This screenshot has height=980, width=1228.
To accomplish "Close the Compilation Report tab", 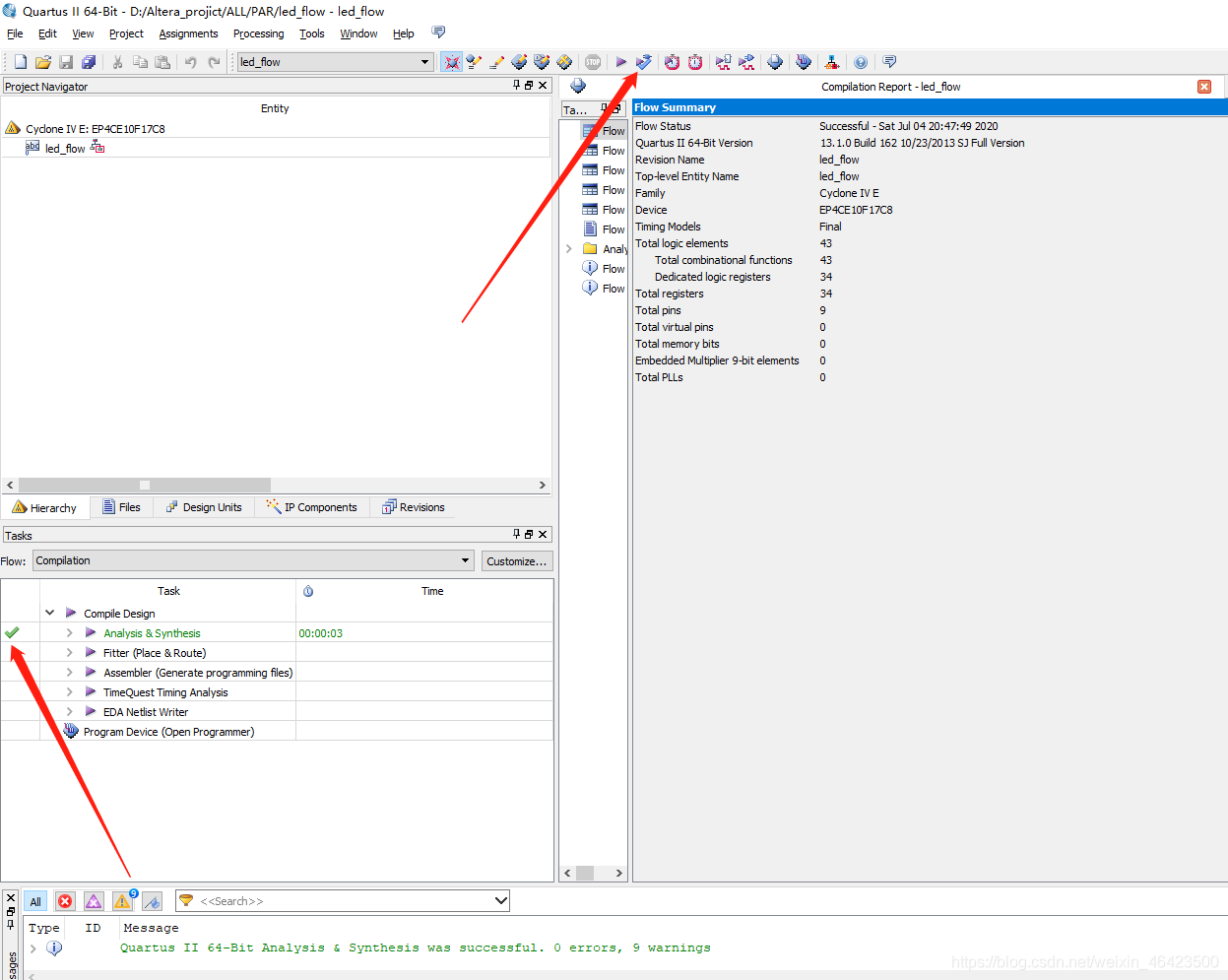I will (x=1204, y=87).
